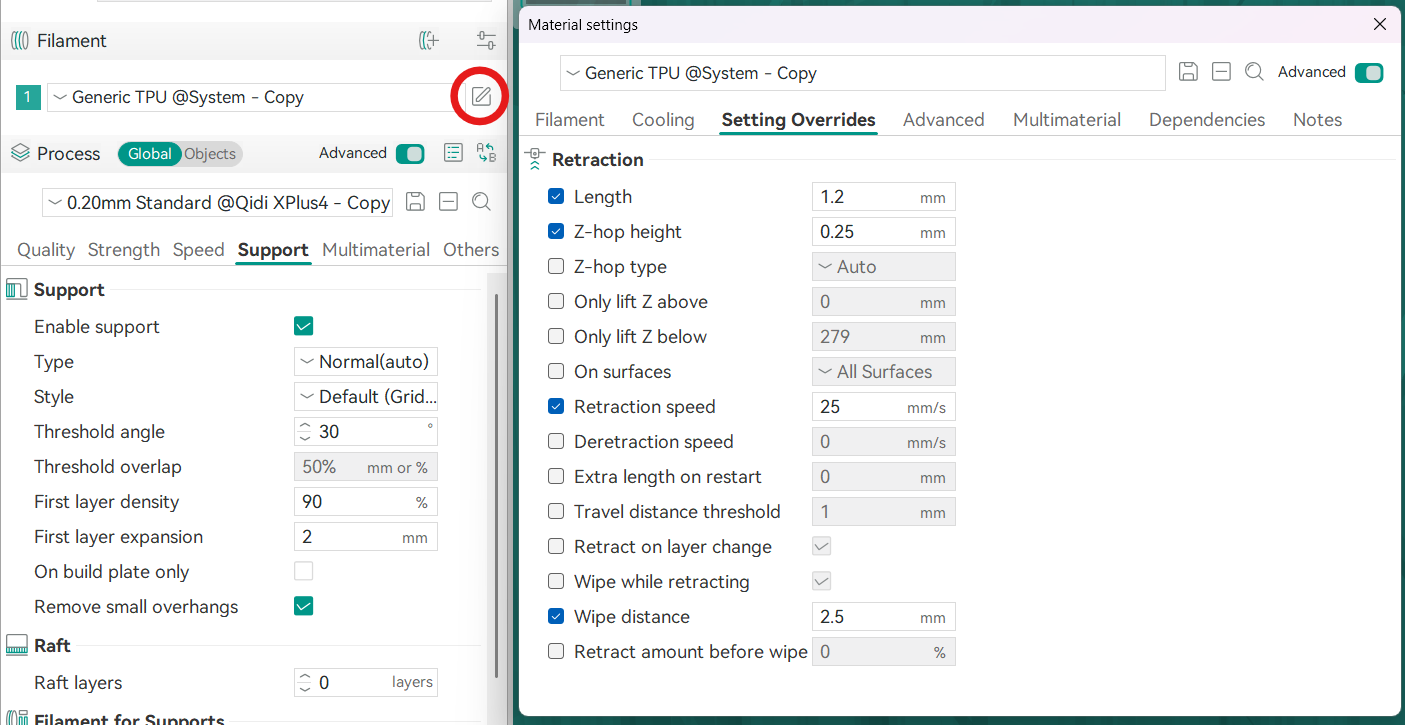
Task: Open the Cooling tab in Material settings
Action: point(663,120)
